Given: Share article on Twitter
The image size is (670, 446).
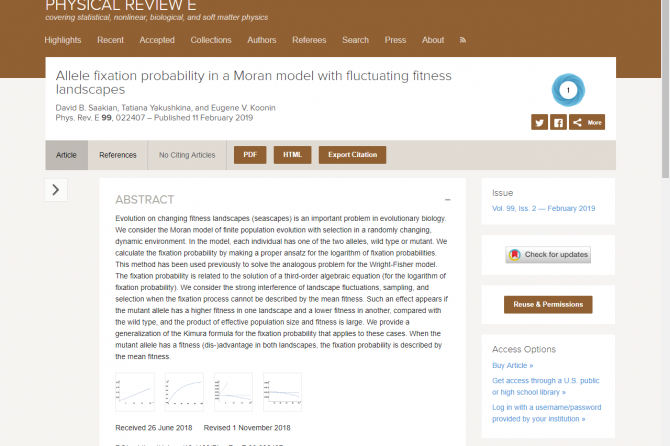Looking at the screenshot, I should [539, 122].
